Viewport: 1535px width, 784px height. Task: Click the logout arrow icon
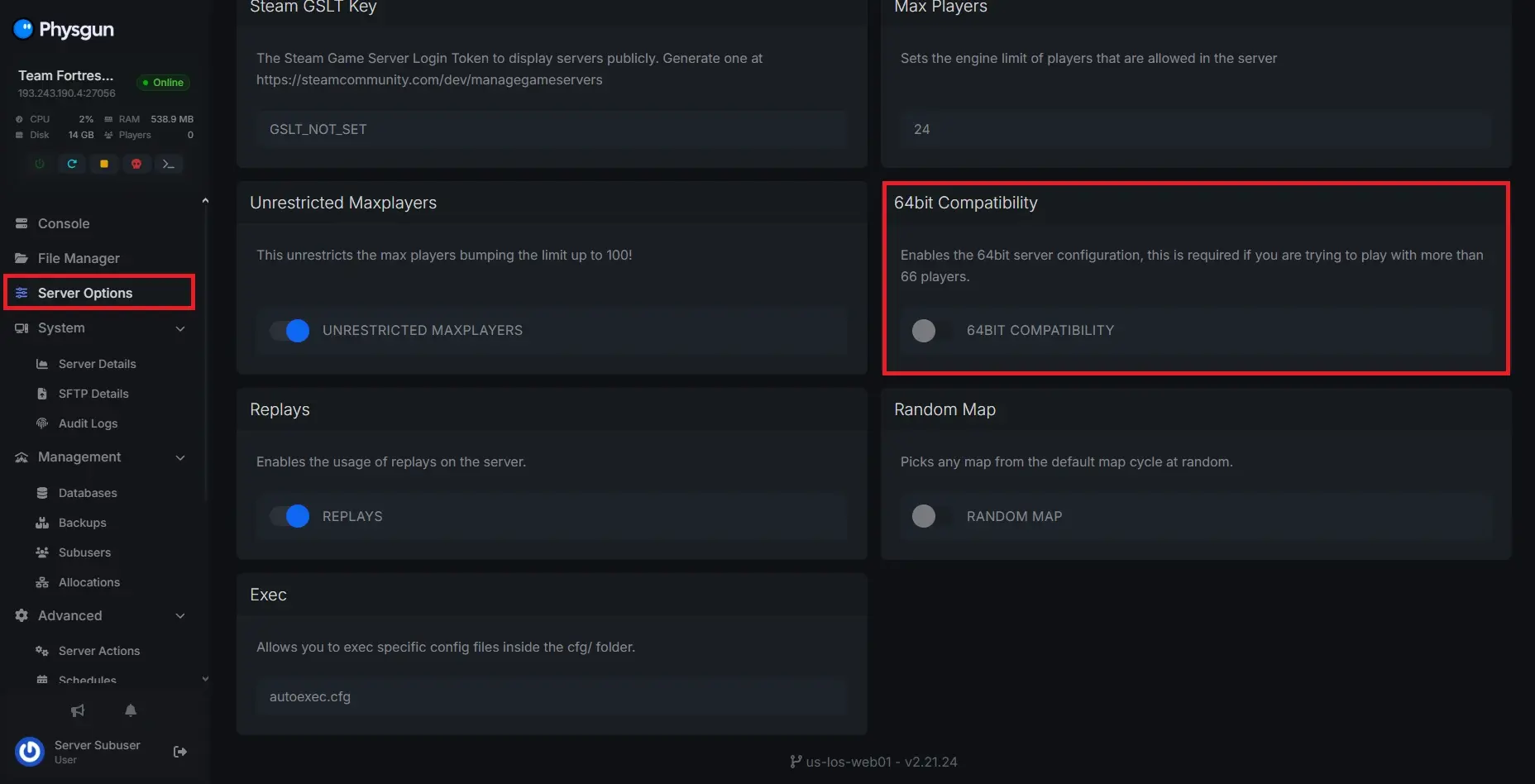coord(179,752)
